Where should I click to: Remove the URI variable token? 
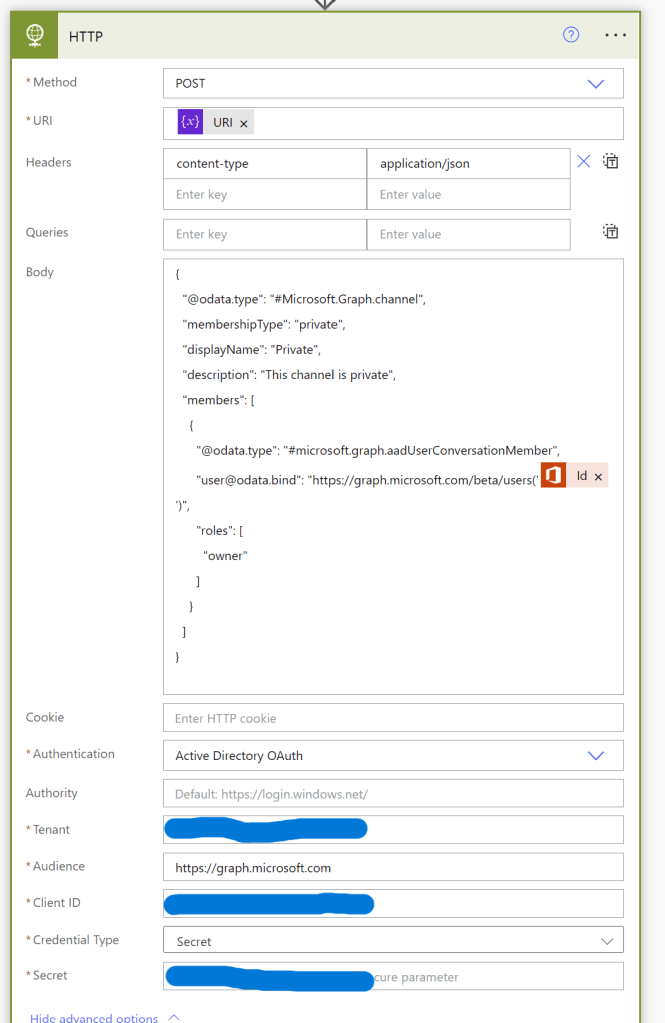tap(244, 123)
